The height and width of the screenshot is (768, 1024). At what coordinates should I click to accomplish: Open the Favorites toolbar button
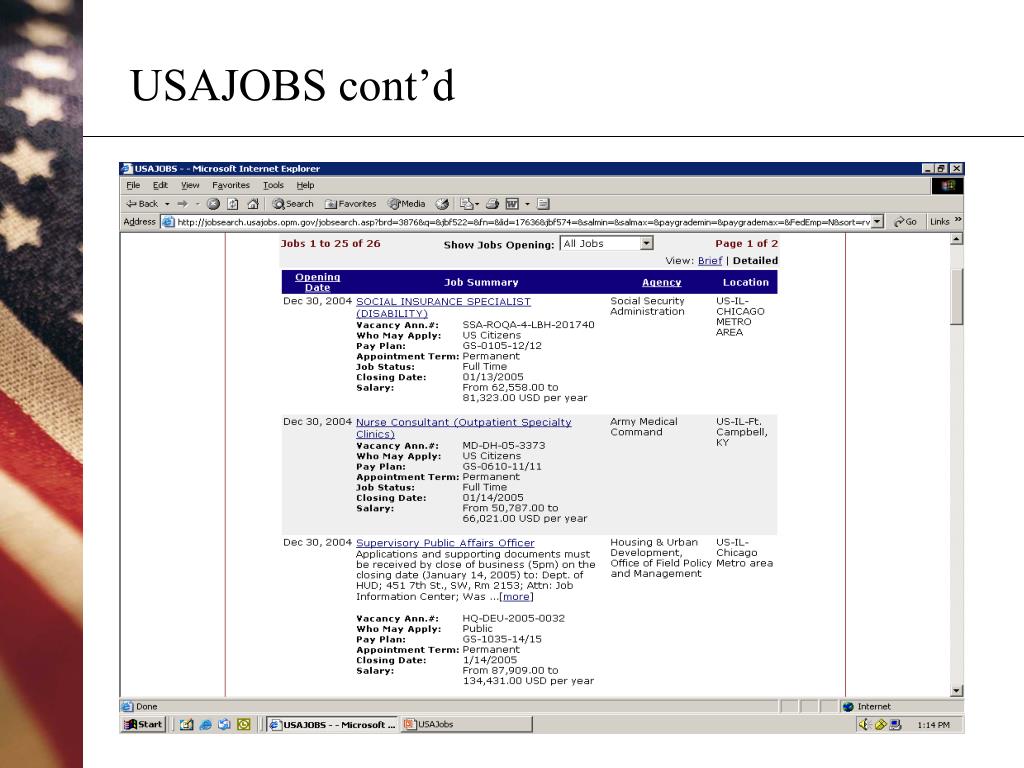(351, 204)
